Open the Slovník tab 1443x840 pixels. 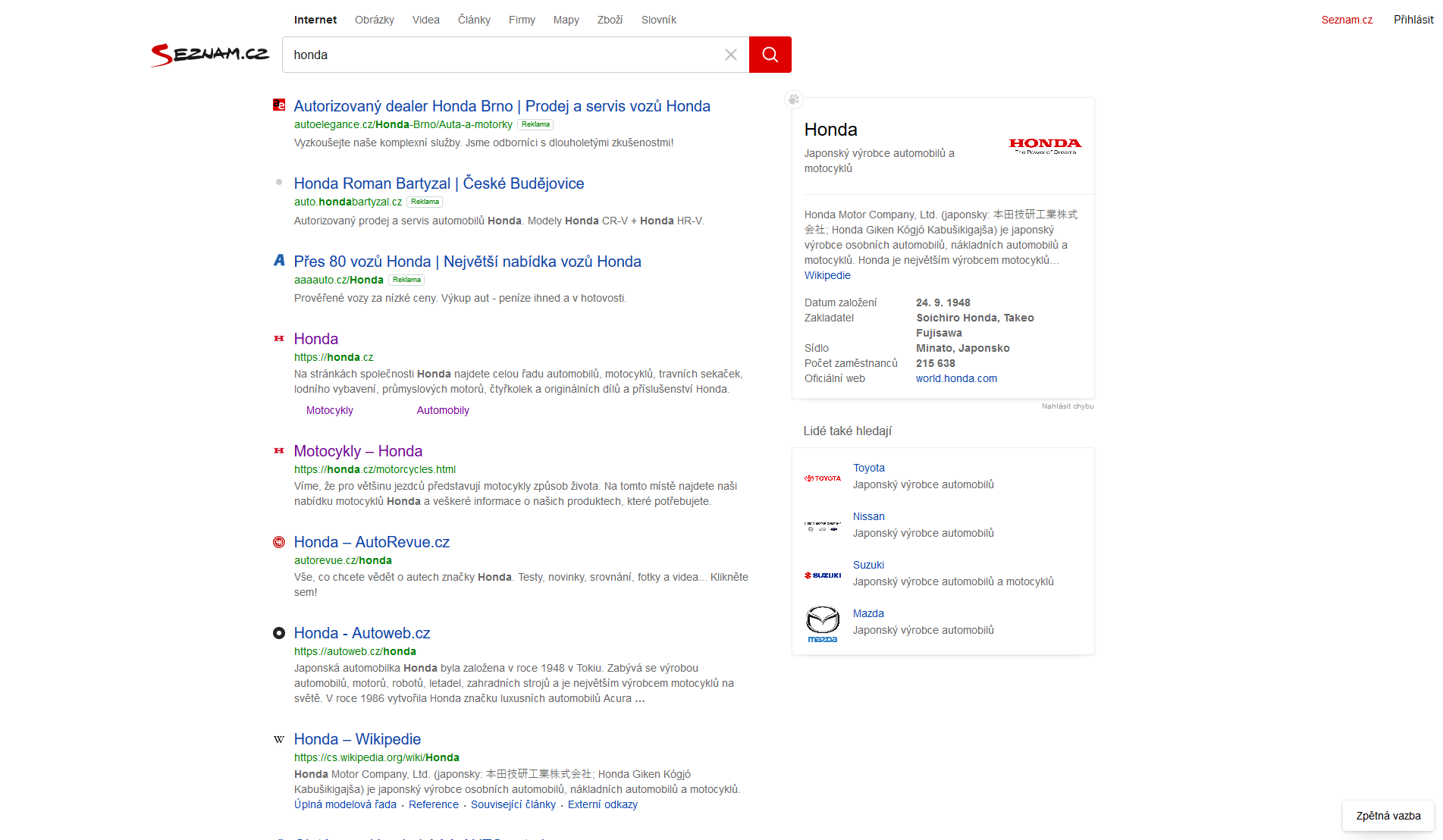pyautogui.click(x=659, y=20)
